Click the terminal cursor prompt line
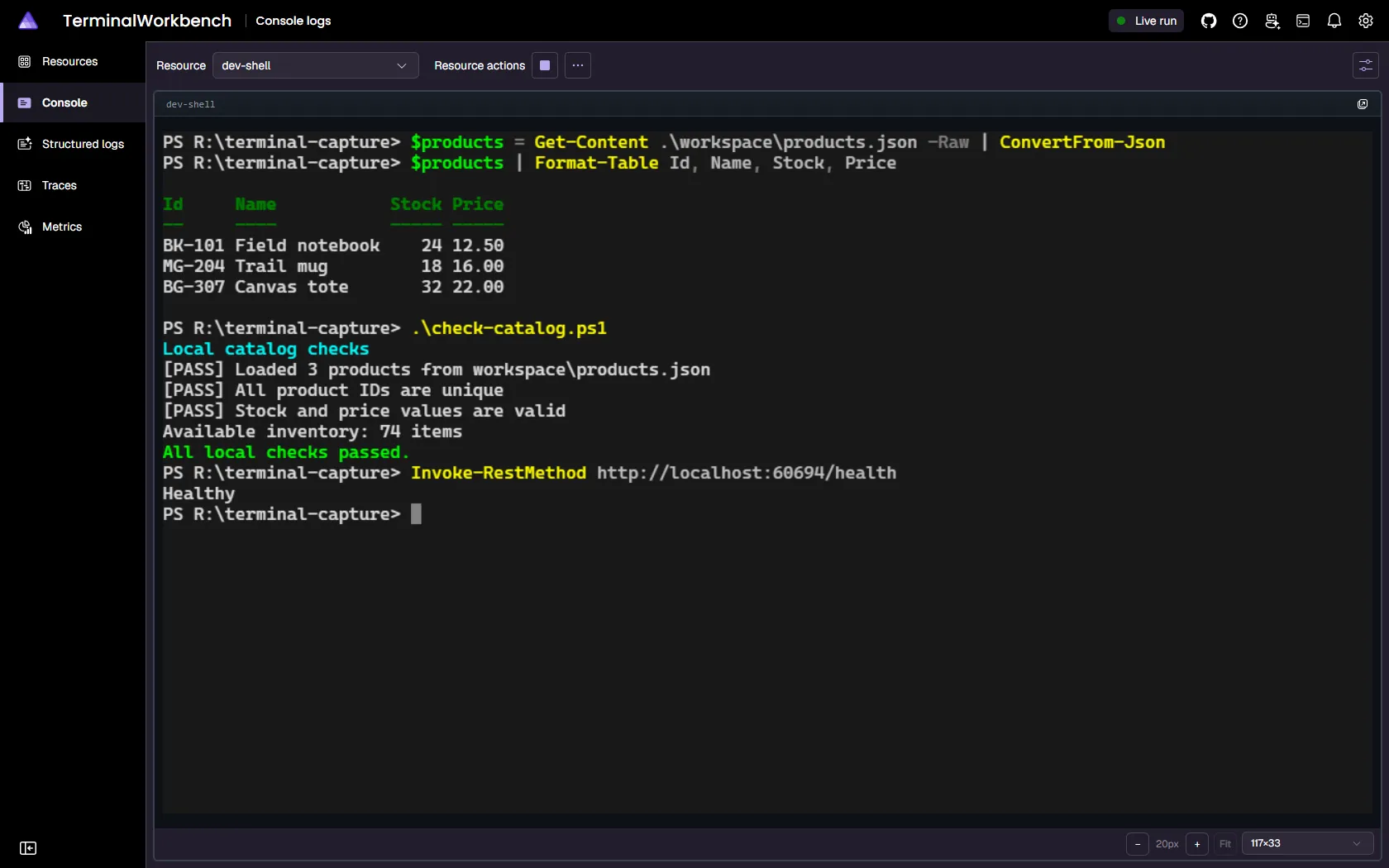The image size is (1389, 868). [x=292, y=514]
